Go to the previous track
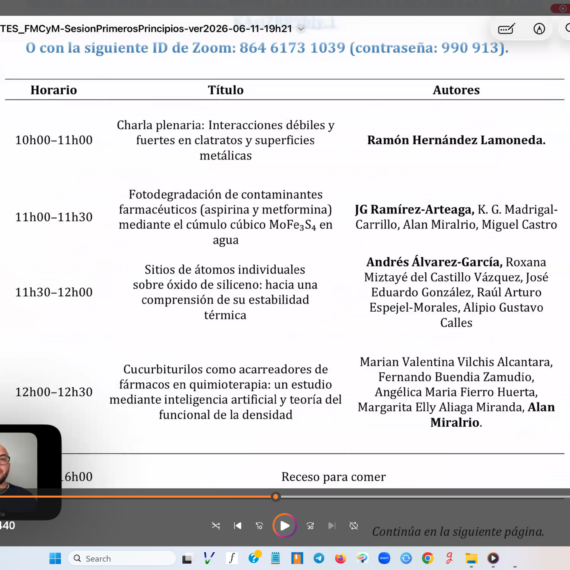Viewport: 570px width, 570px height. point(238,526)
